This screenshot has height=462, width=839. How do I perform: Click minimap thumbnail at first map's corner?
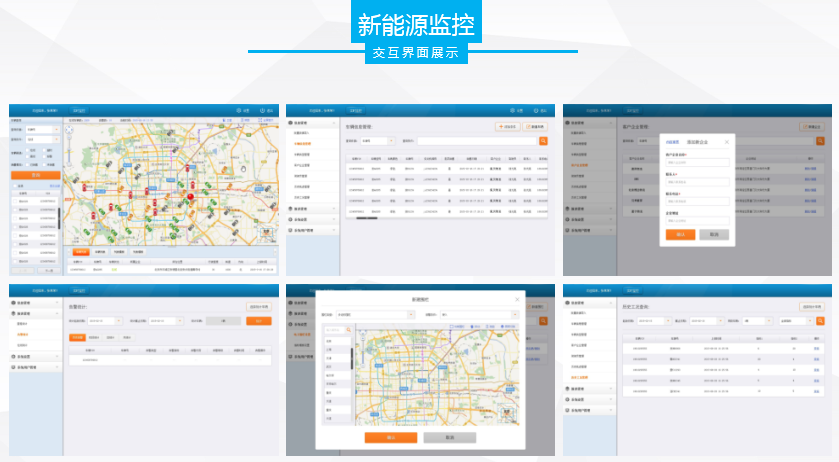click(x=268, y=233)
